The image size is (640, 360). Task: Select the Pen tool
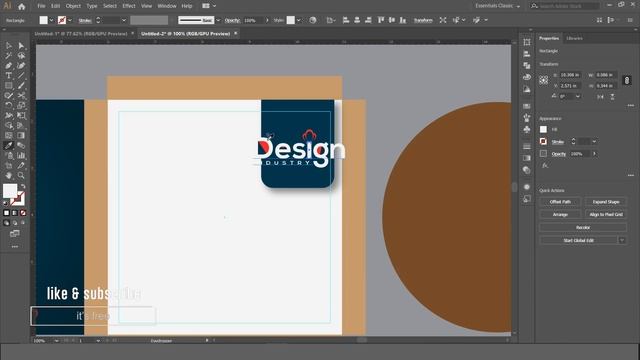coord(9,65)
